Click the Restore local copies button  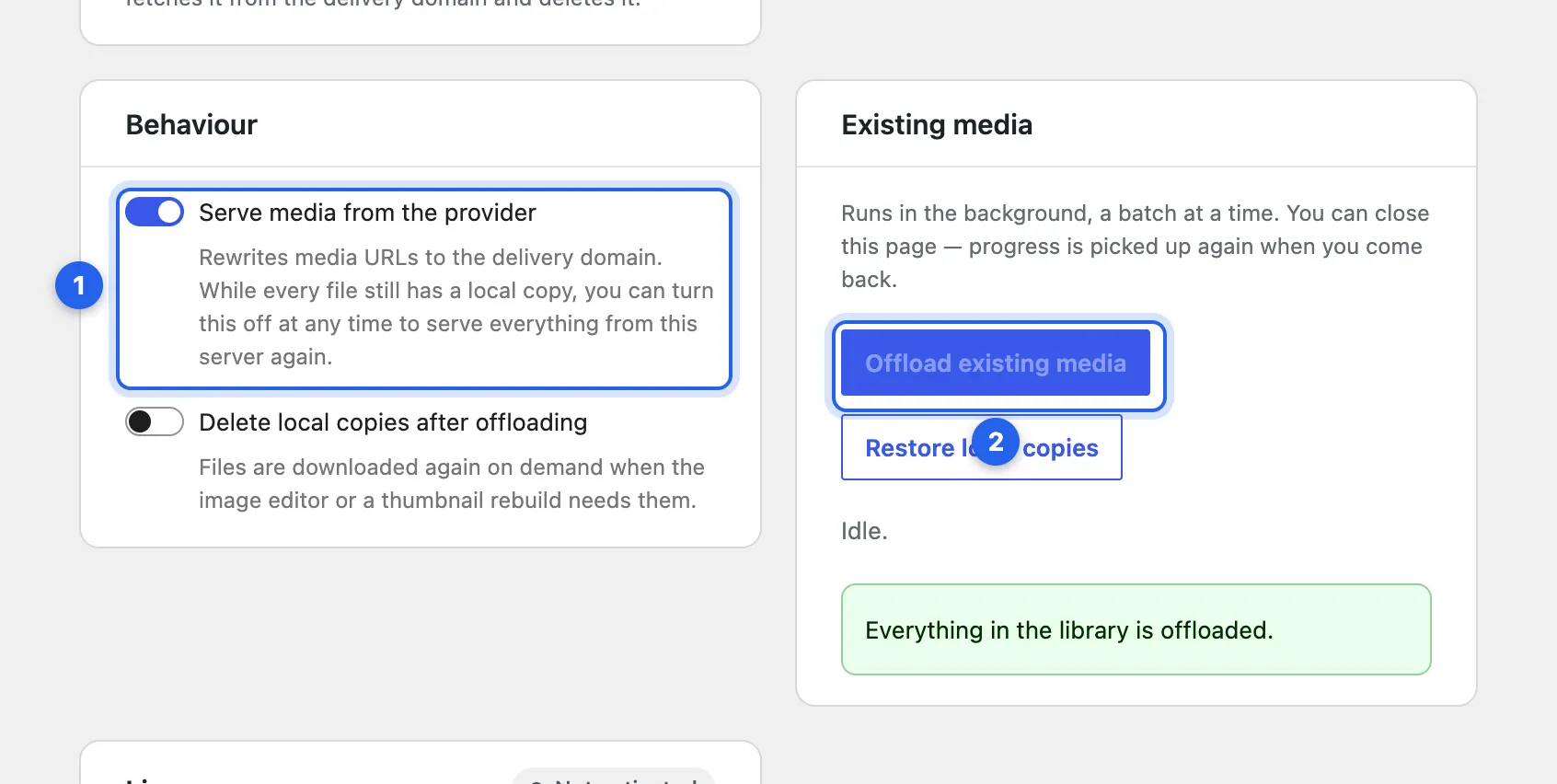tap(981, 447)
